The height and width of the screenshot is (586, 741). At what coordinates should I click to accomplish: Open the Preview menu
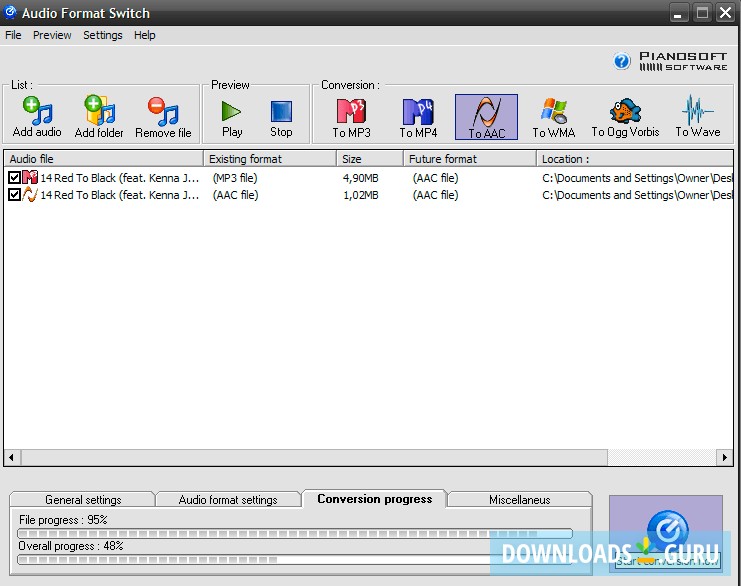pos(52,35)
